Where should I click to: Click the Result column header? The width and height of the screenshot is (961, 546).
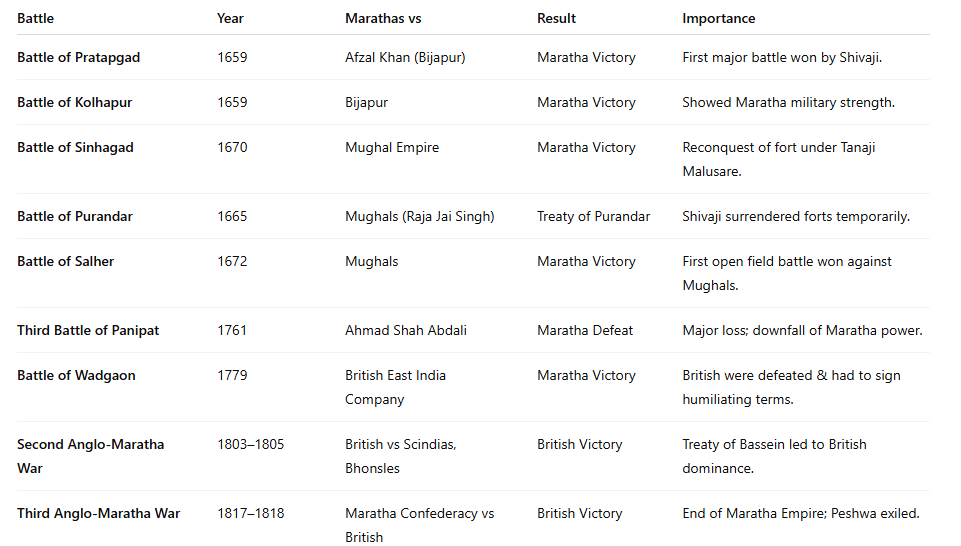(x=556, y=18)
